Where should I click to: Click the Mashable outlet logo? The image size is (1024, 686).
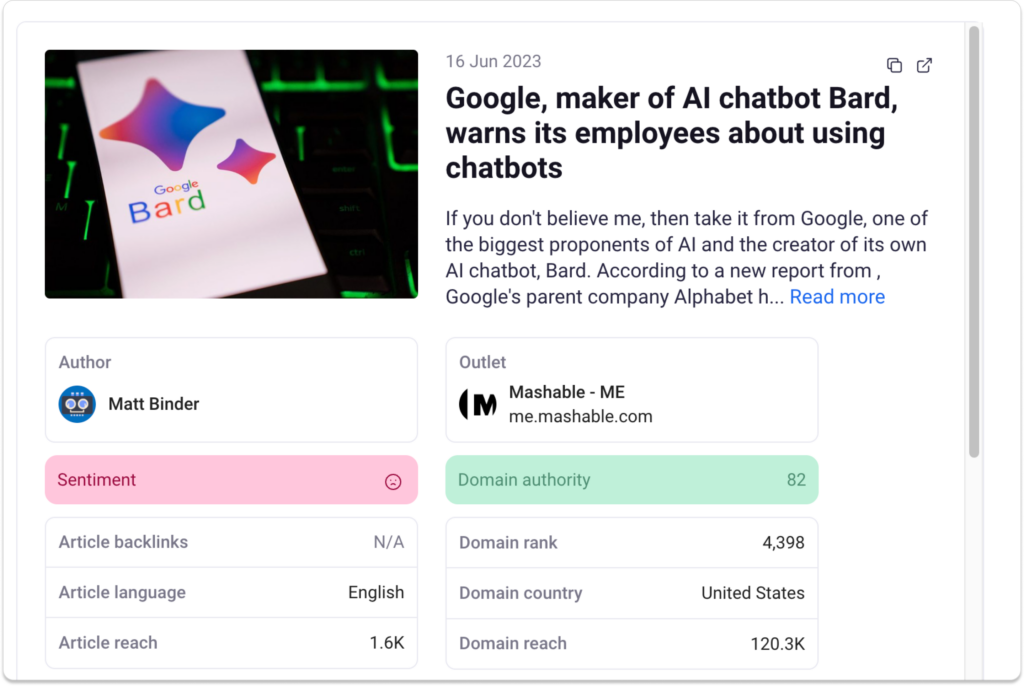pos(478,404)
